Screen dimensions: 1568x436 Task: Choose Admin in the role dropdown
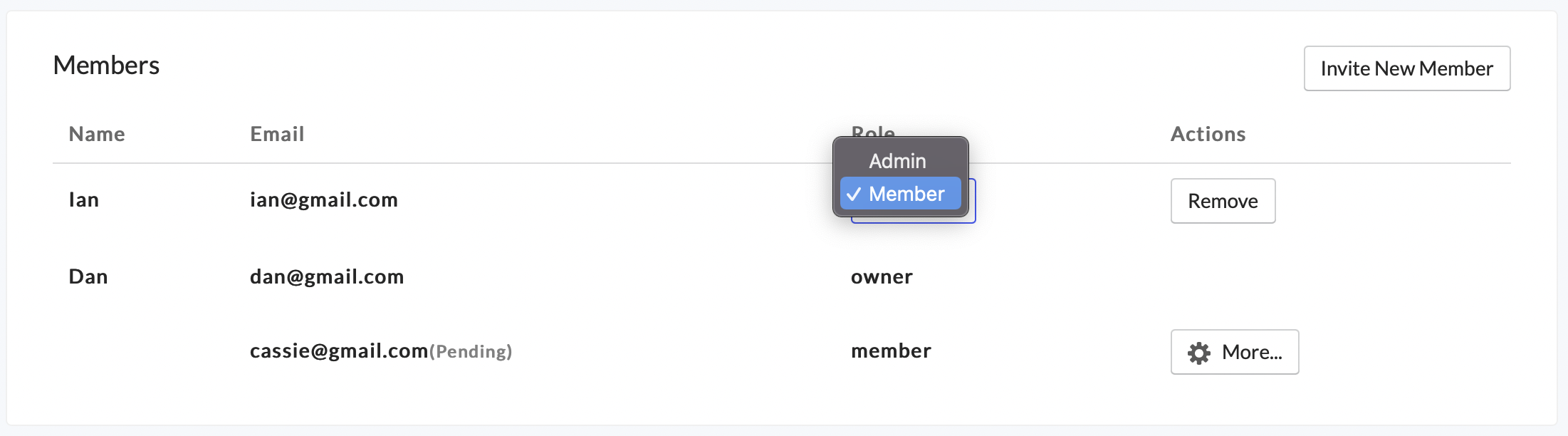tap(897, 161)
